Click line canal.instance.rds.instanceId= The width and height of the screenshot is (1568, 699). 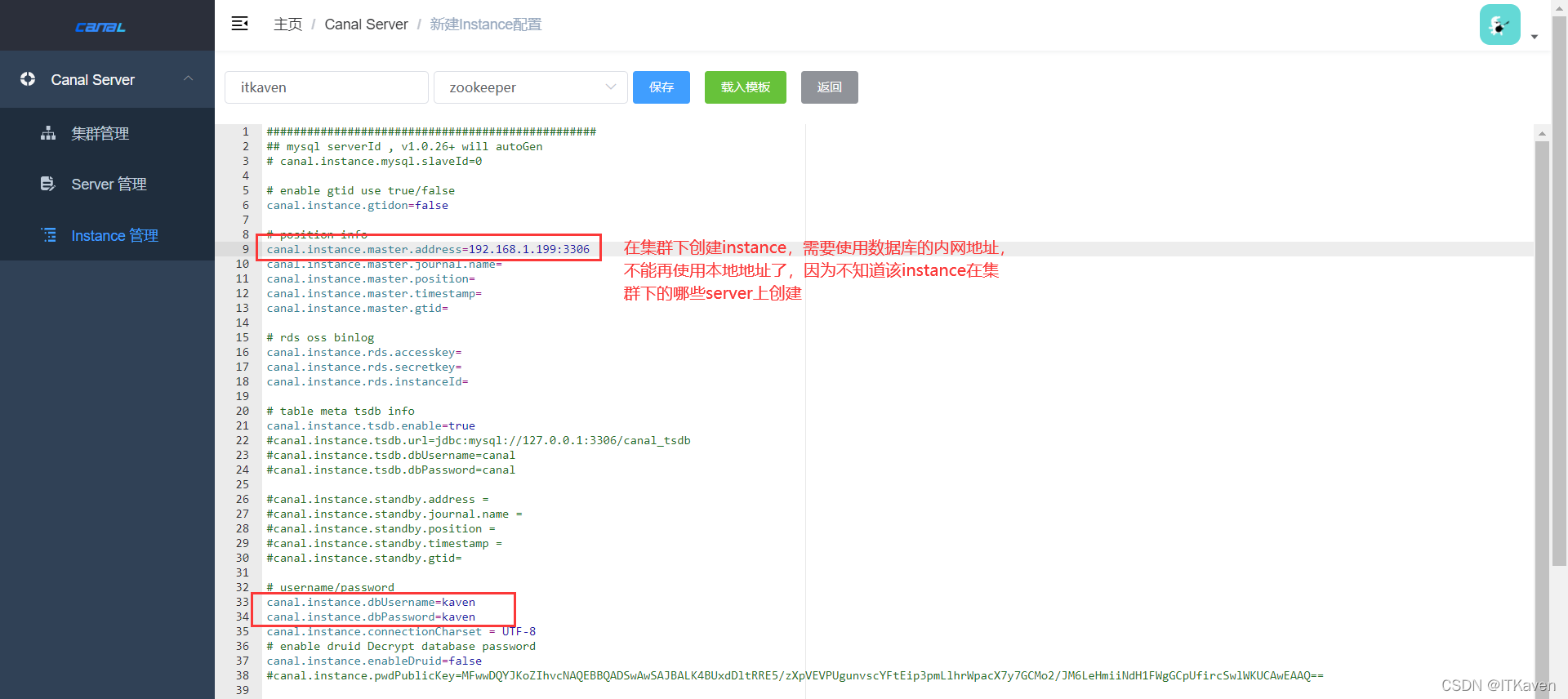[367, 381]
